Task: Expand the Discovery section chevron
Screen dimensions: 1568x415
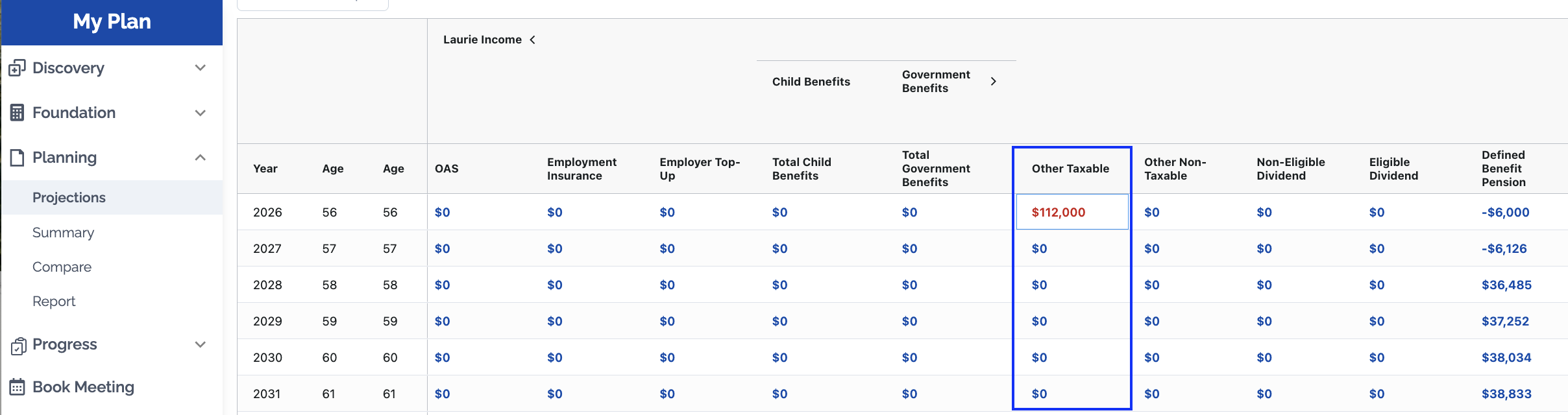Action: [201, 68]
